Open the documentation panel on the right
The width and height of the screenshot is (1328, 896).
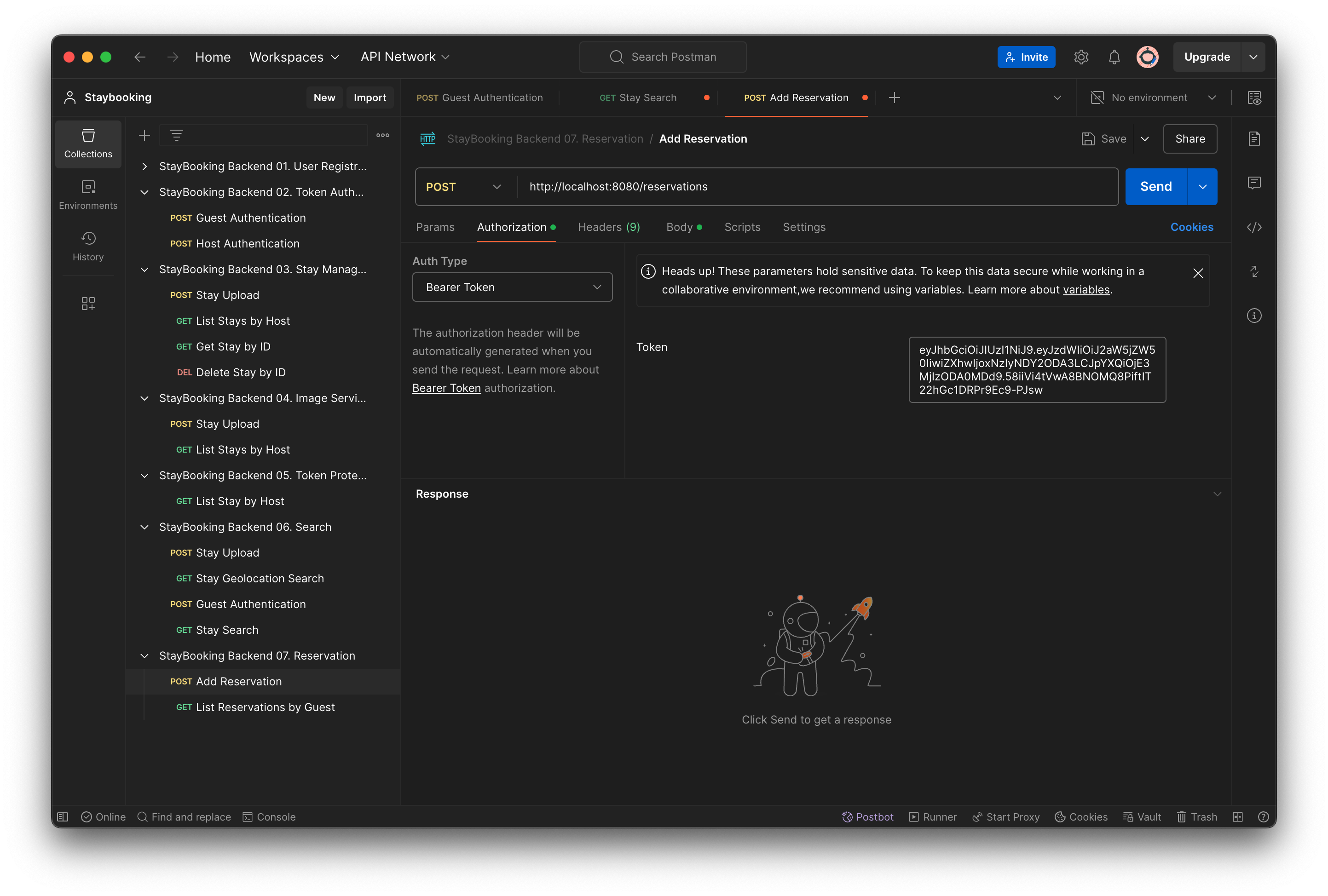click(x=1254, y=138)
